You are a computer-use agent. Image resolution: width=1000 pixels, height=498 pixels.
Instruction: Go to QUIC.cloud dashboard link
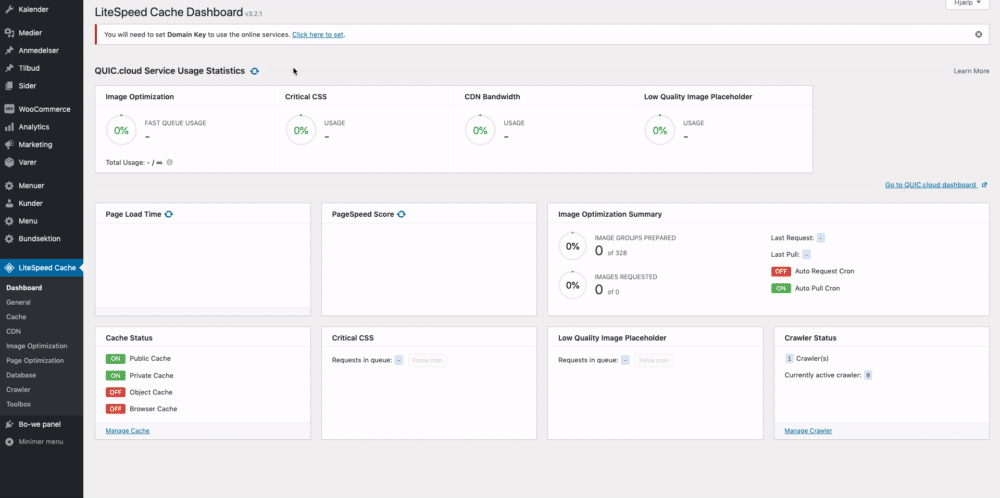coord(930,185)
